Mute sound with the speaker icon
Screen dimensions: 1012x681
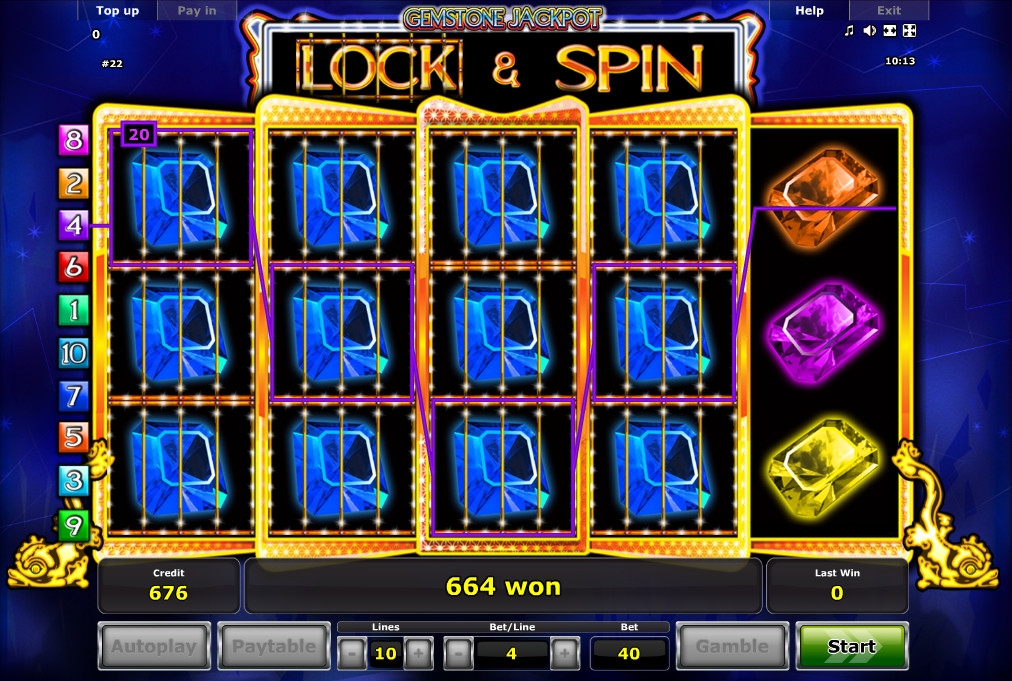[869, 30]
